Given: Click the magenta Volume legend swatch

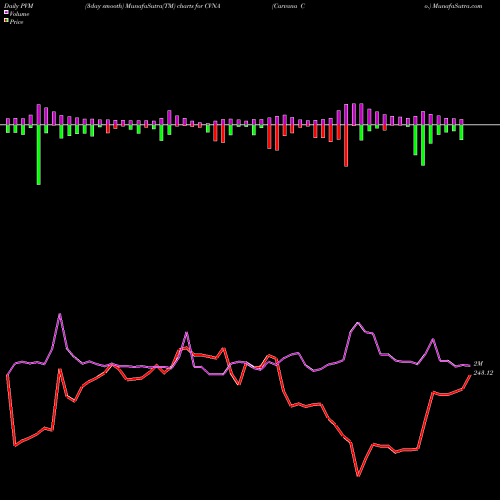Looking at the screenshot, I should coord(6,13).
